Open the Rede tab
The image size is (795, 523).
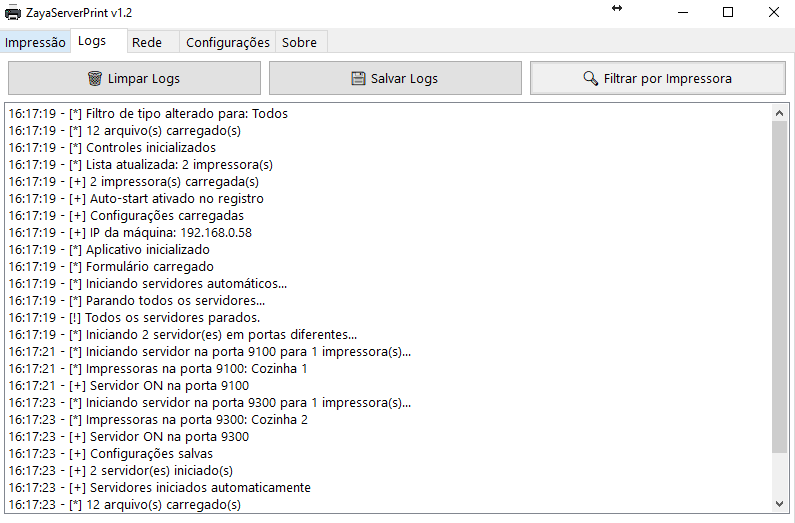(x=153, y=42)
